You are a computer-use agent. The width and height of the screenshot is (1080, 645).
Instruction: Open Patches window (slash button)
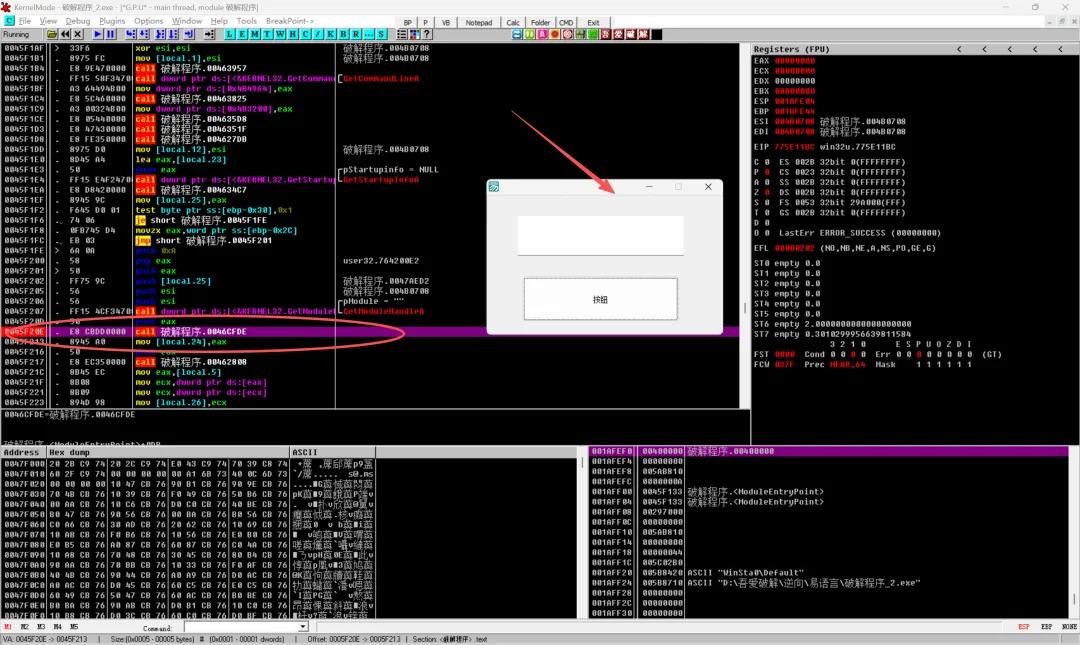(318, 34)
